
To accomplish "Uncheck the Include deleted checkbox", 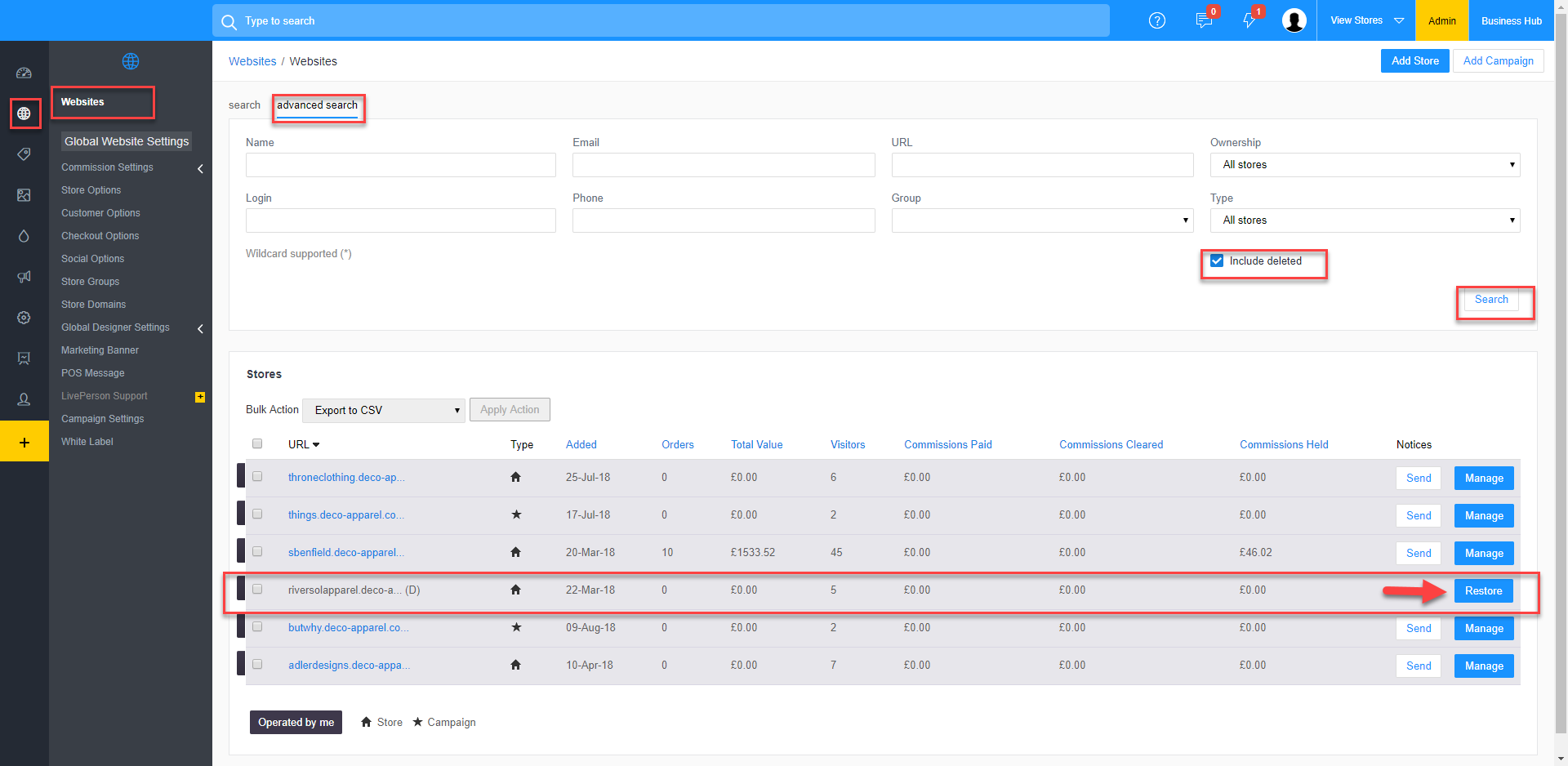I will pyautogui.click(x=1217, y=261).
